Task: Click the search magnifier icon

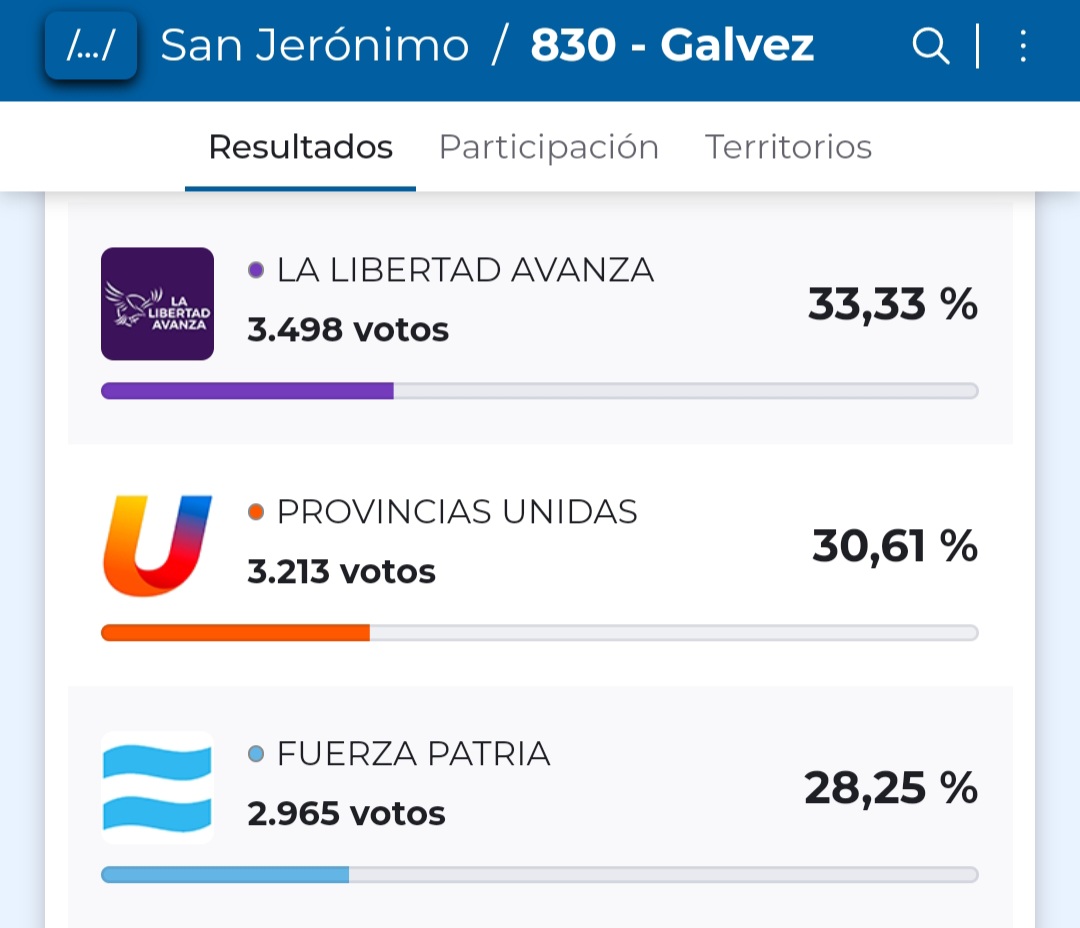Action: [930, 46]
